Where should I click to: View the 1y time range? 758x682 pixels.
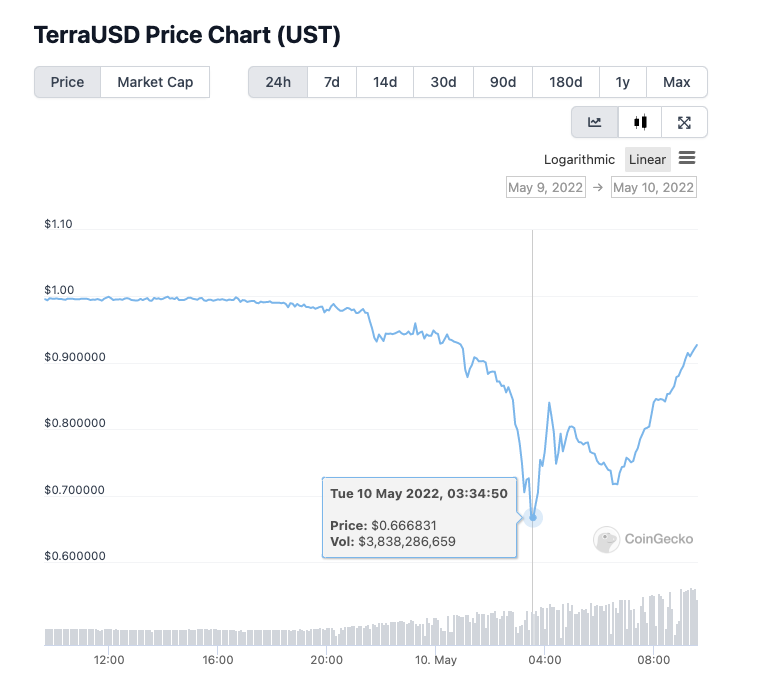click(x=623, y=82)
